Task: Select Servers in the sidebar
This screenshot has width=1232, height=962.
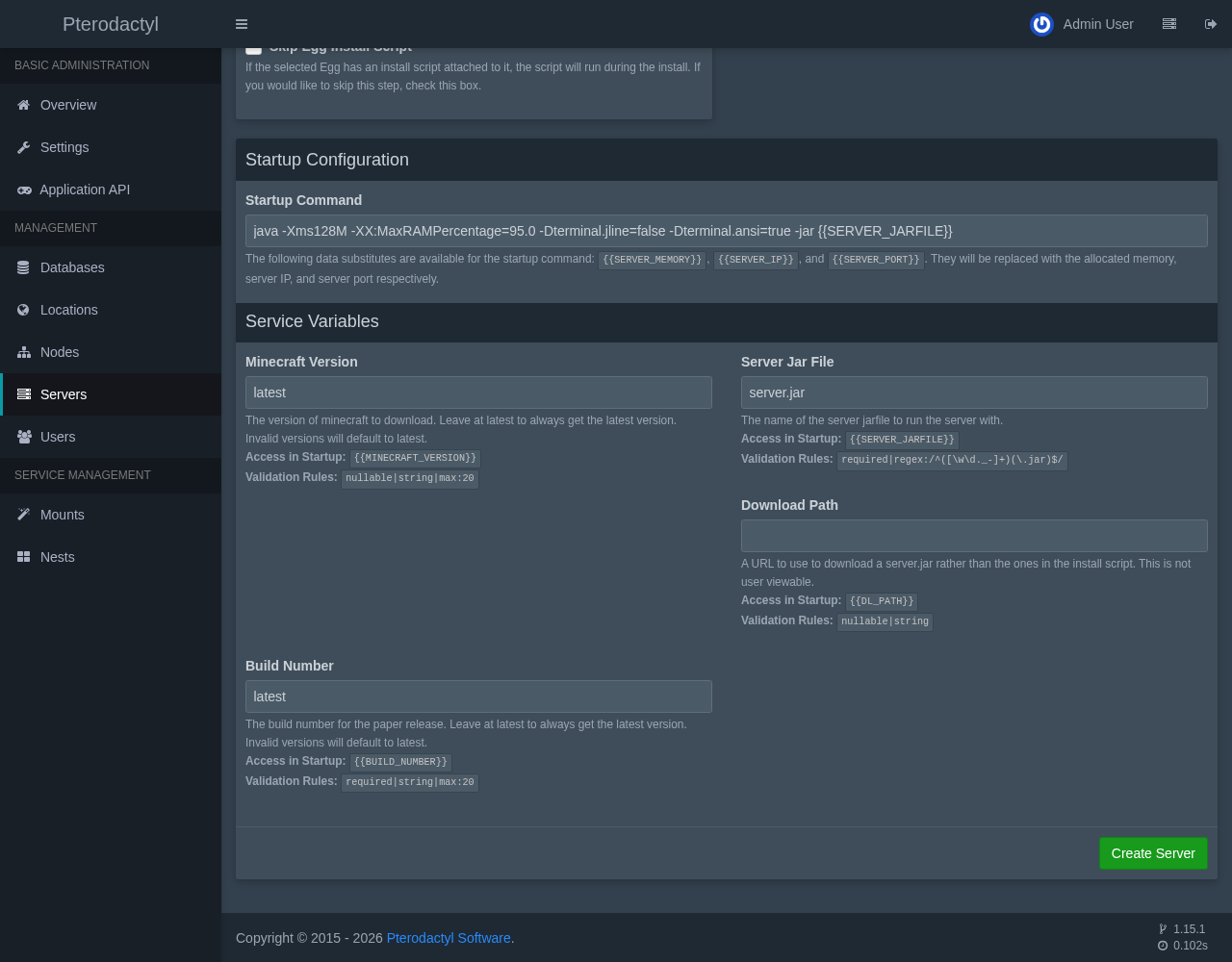Action: tap(111, 394)
